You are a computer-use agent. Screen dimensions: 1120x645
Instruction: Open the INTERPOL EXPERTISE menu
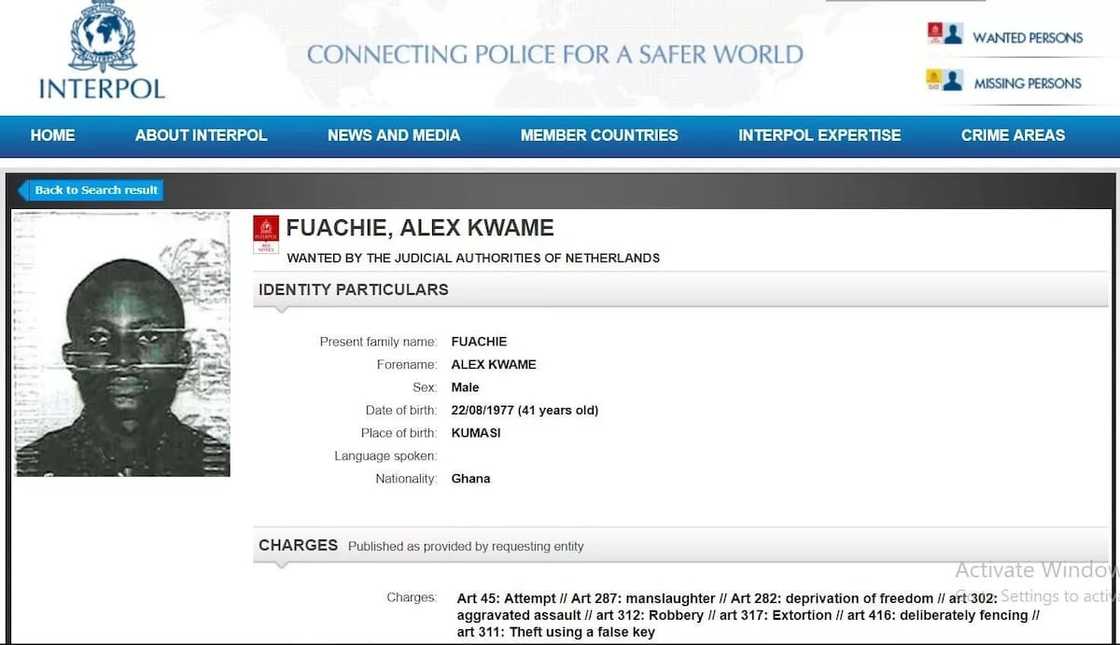(819, 135)
